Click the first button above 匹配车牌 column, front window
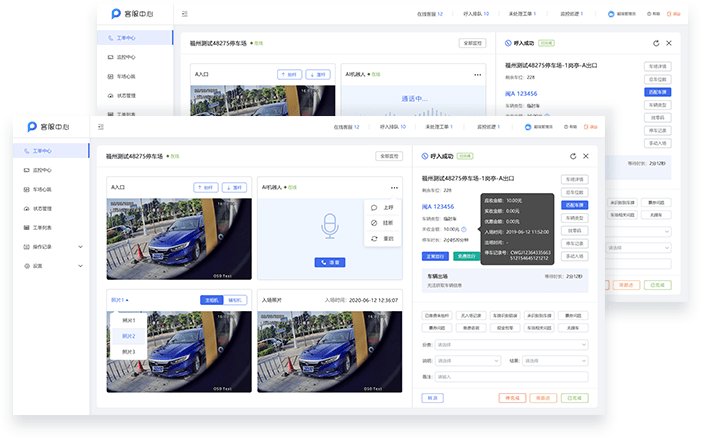Screen dimensions: 701x438 pyautogui.click(x=574, y=180)
